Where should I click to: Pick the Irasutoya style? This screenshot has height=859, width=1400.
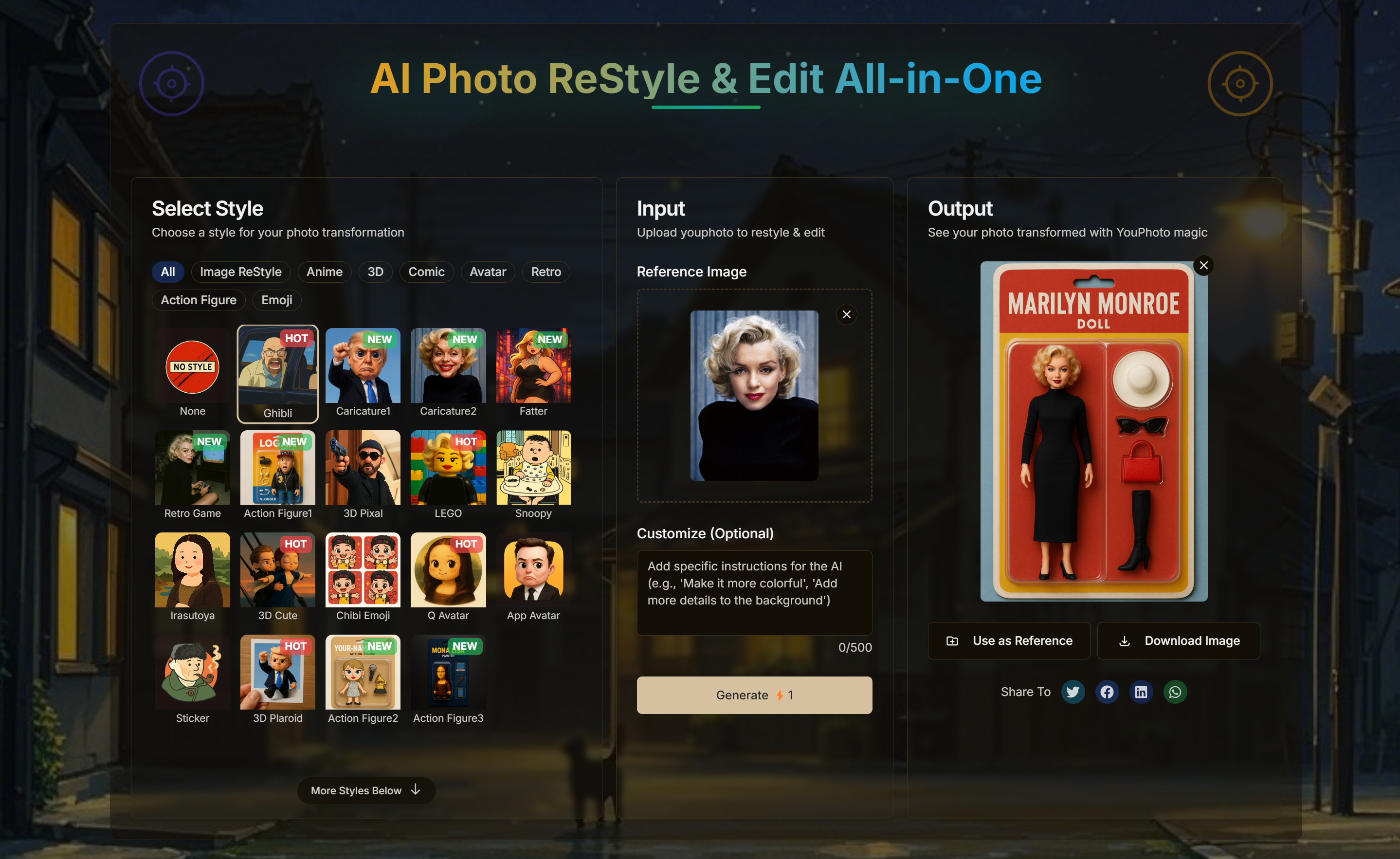coord(193,578)
